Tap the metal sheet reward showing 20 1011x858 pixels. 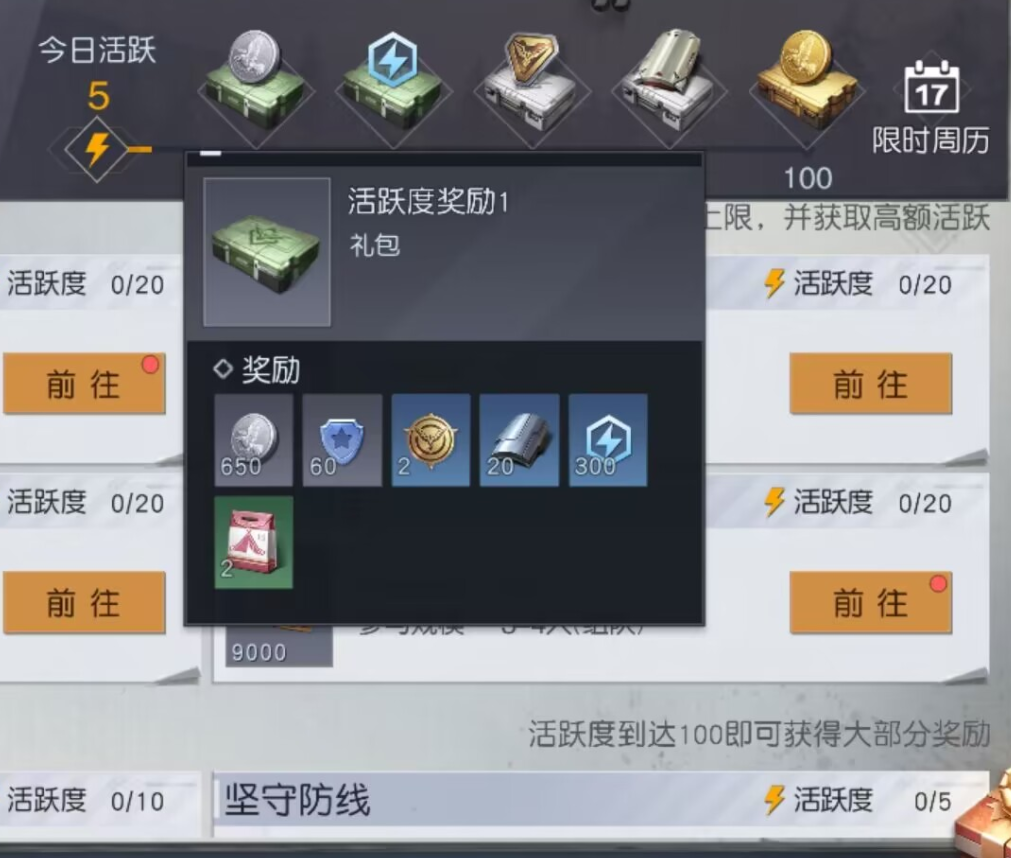[x=519, y=440]
